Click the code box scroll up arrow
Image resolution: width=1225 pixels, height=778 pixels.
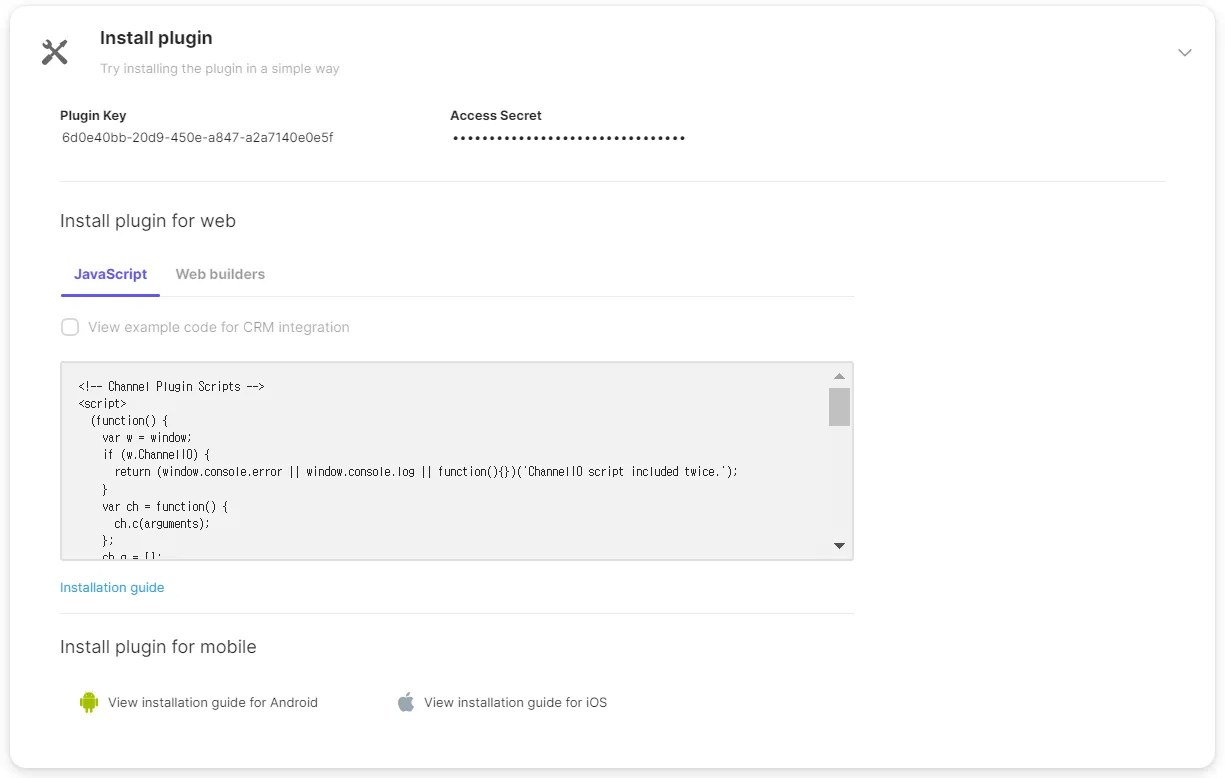(839, 376)
